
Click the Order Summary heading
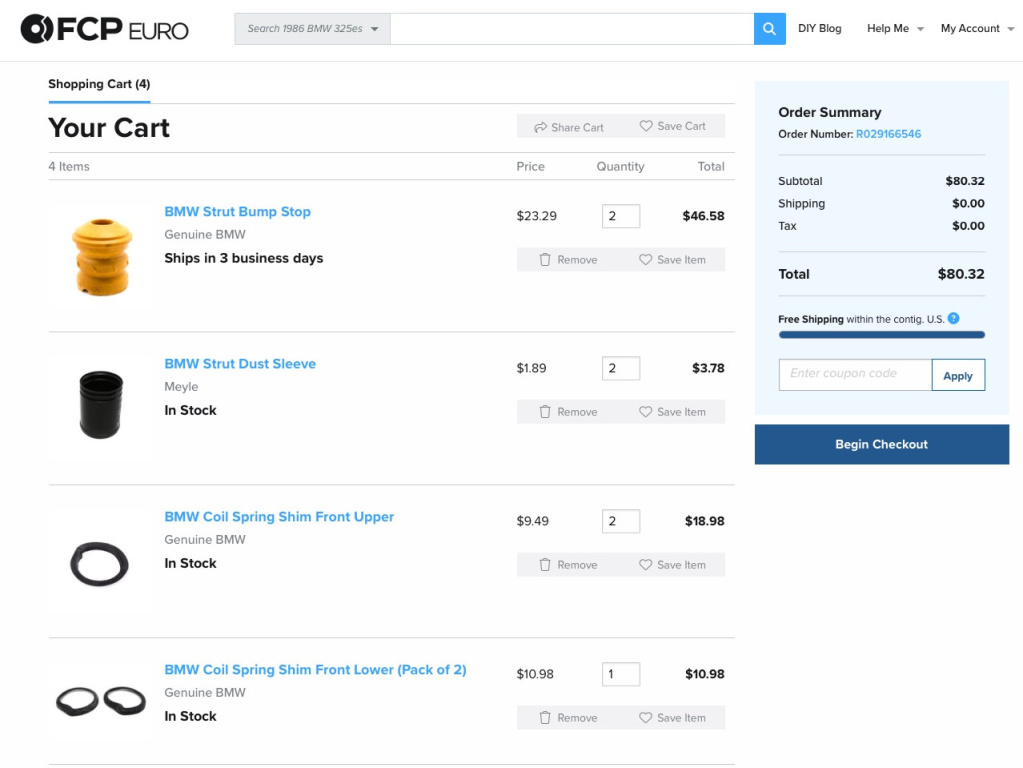tap(829, 112)
